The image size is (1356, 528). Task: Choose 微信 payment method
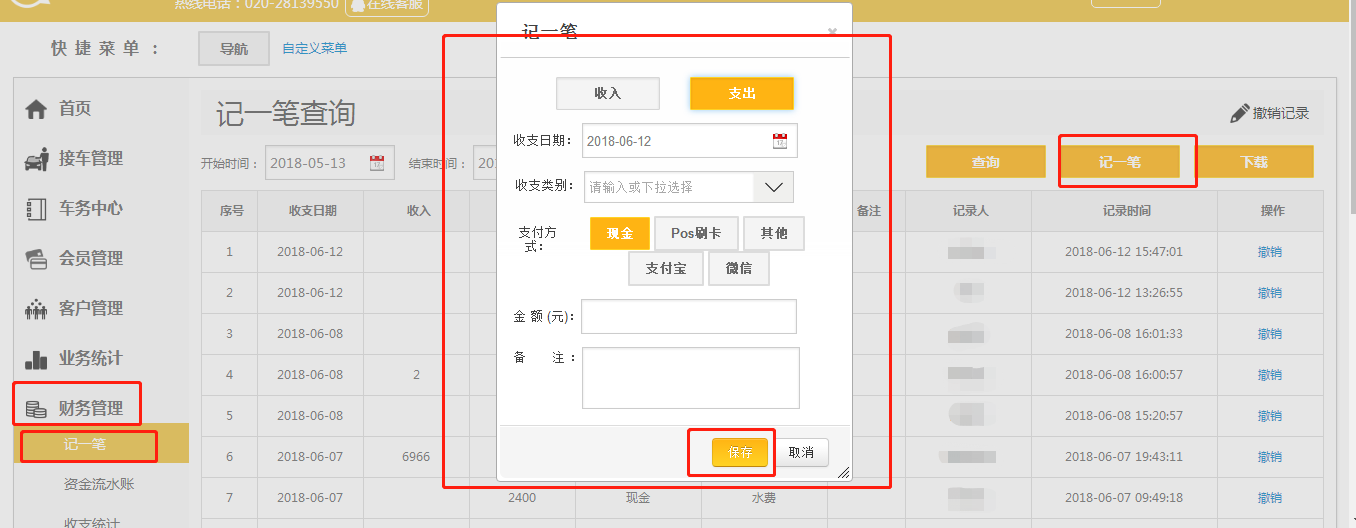coord(739,269)
